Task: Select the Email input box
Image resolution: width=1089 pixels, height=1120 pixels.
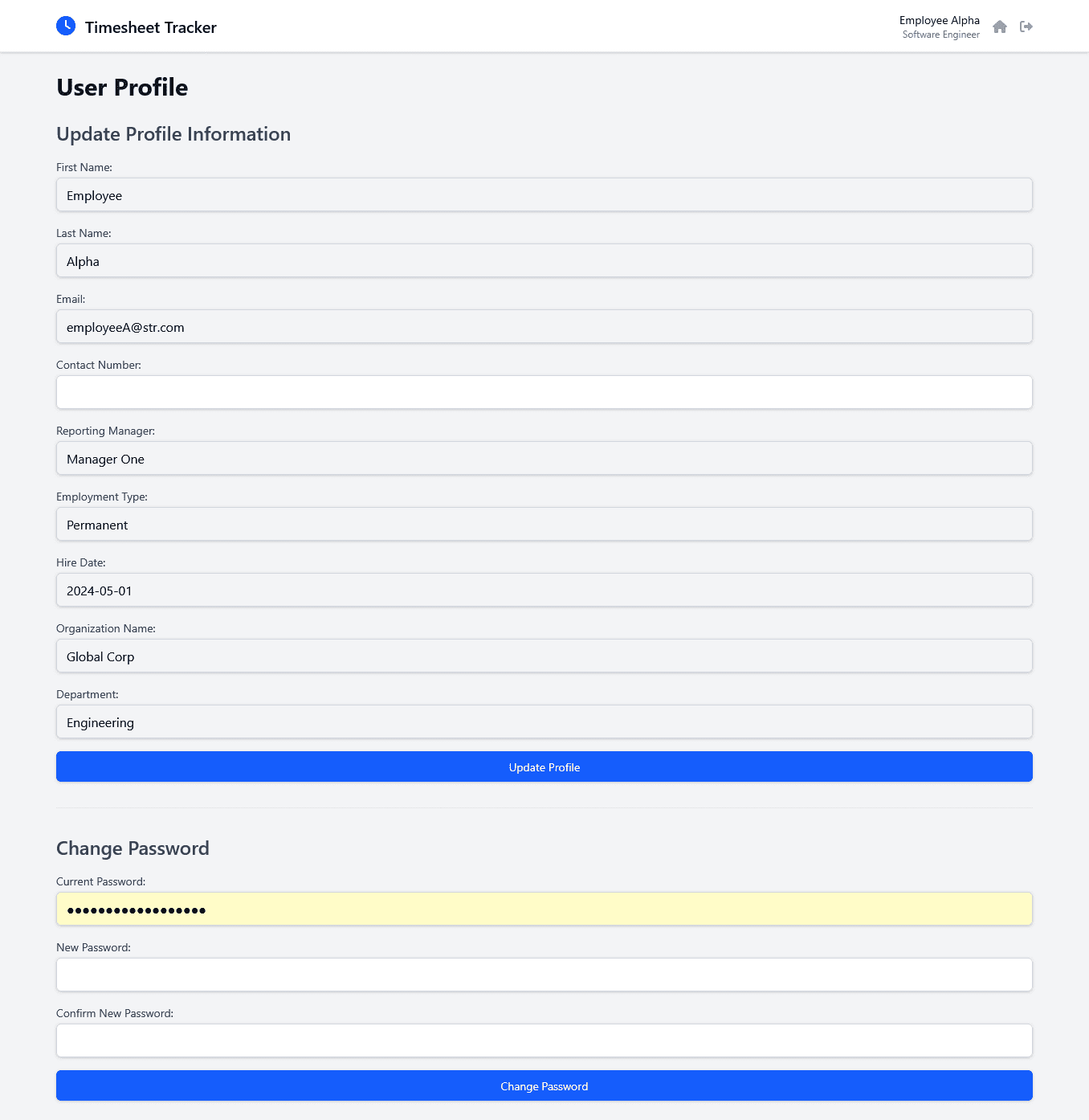Action: click(x=544, y=327)
